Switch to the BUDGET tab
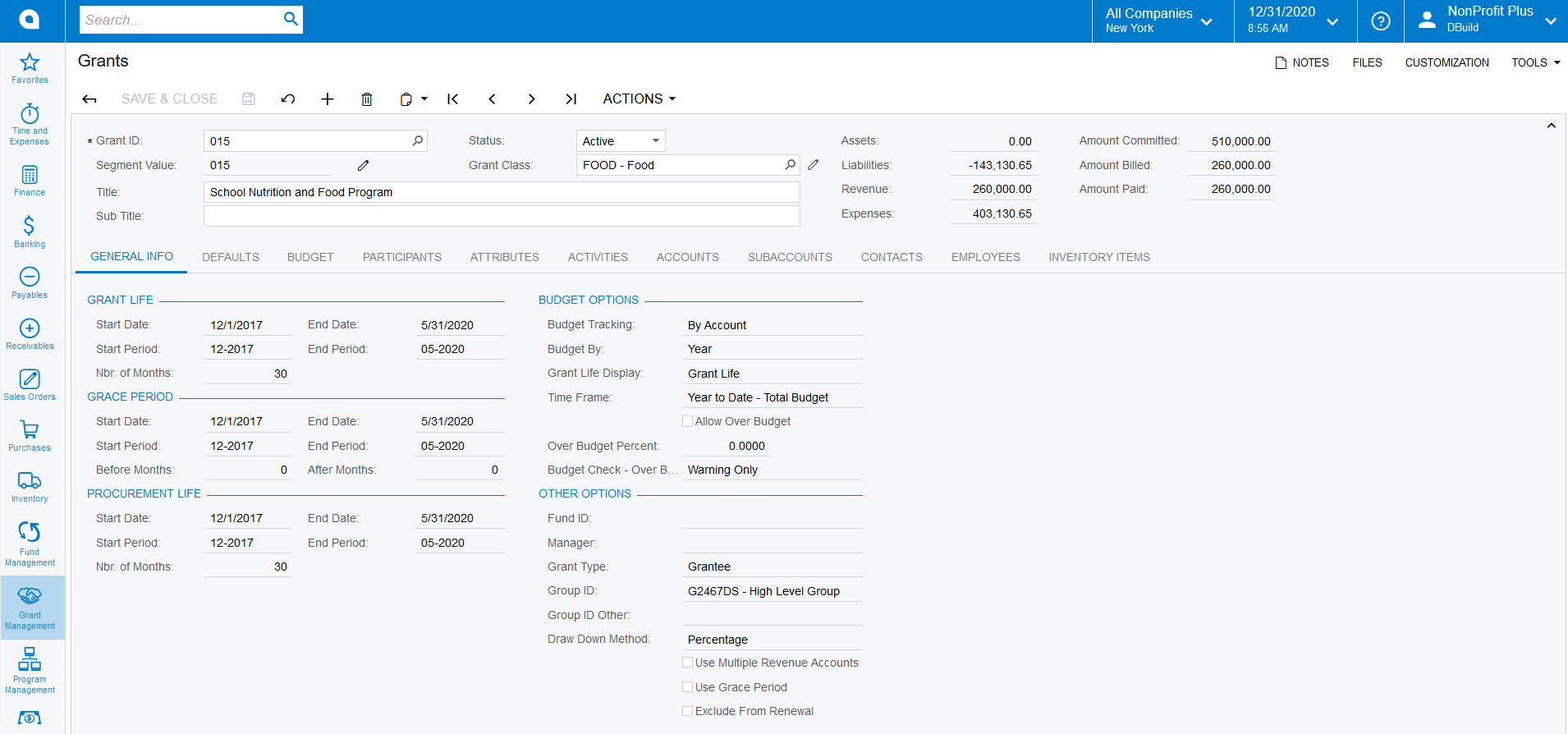Viewport: 1568px width, 734px height. coord(310,257)
